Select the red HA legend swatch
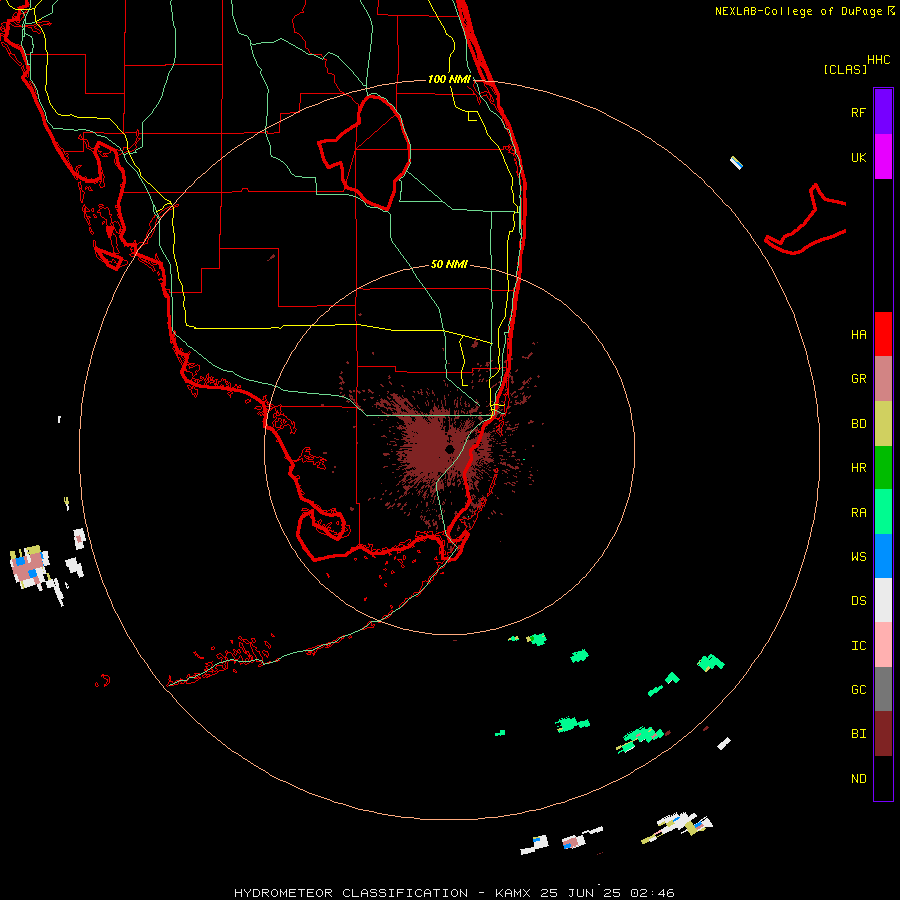This screenshot has width=900, height=900. pyautogui.click(x=883, y=334)
